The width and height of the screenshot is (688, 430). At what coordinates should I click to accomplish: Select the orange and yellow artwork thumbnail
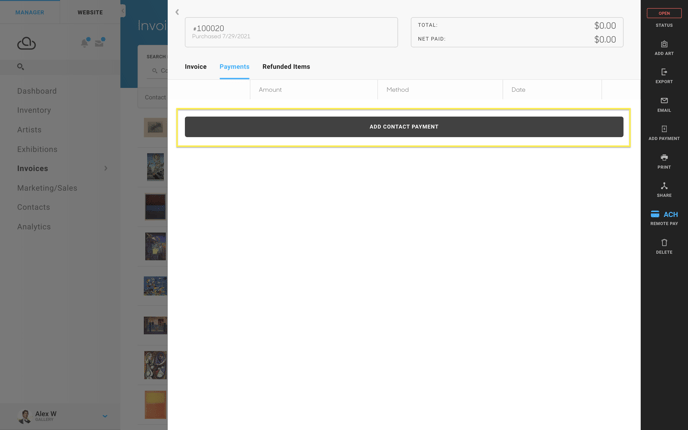coord(155,405)
